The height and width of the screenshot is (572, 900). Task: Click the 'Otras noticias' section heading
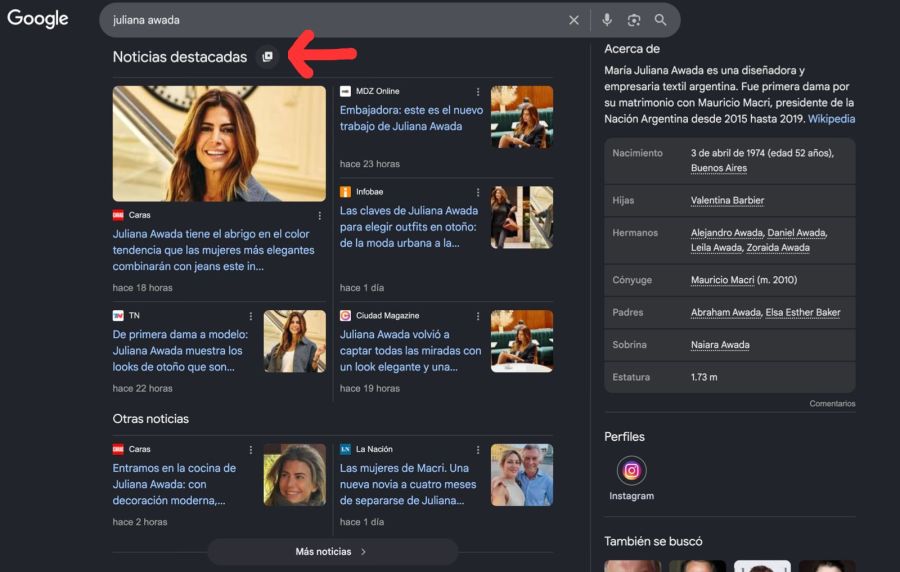[x=150, y=419]
